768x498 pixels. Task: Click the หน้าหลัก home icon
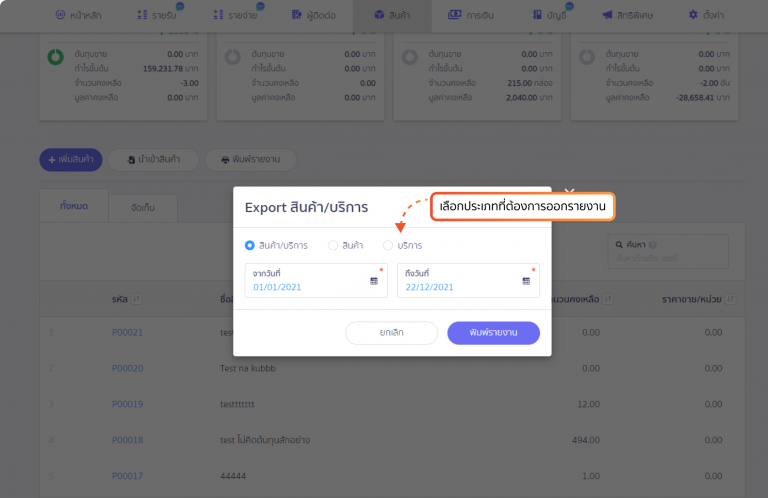point(60,16)
